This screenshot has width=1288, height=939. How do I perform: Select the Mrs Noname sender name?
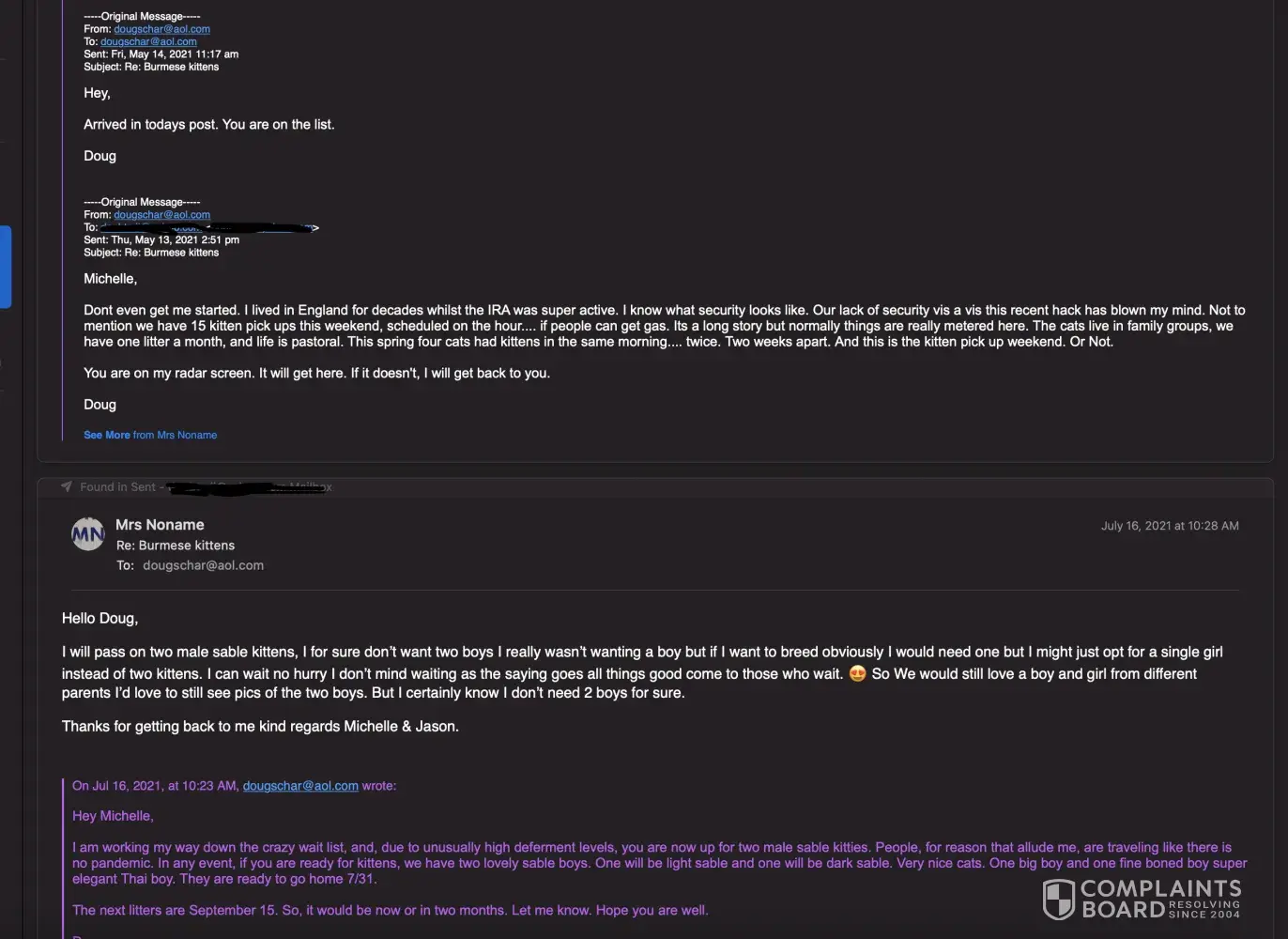click(x=160, y=525)
